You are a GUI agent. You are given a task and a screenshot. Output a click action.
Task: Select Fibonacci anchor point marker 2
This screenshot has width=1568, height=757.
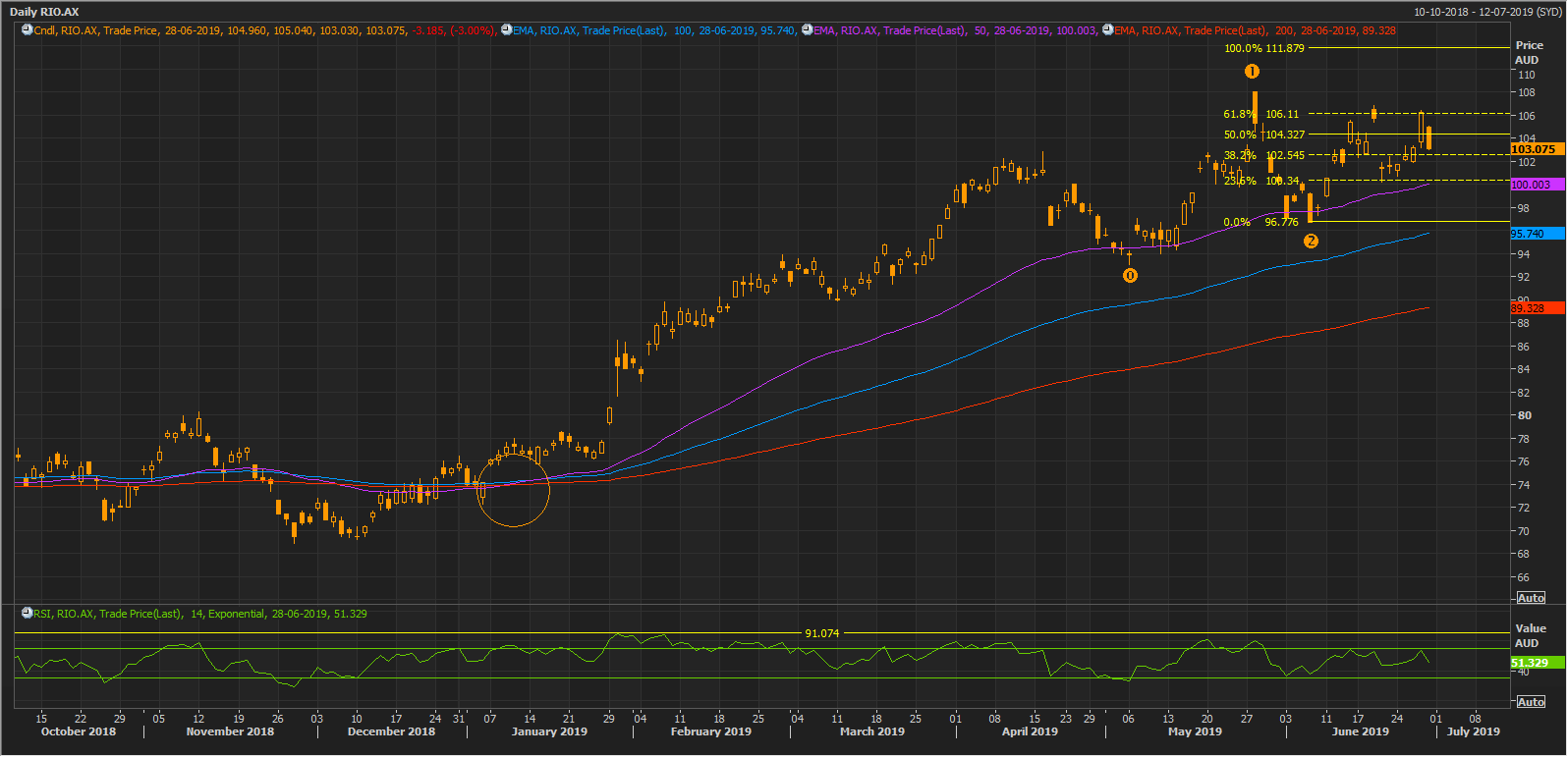click(1311, 241)
